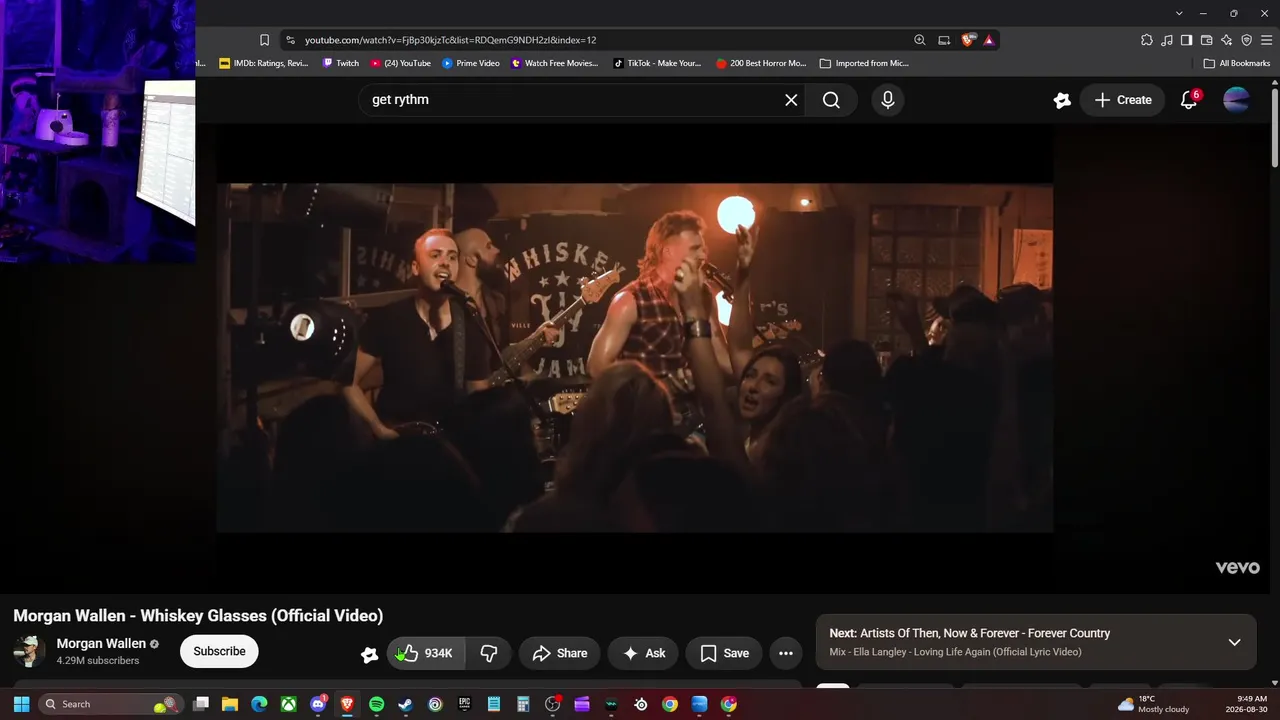Open browser extensions puzzle menu
Viewport: 1280px width, 720px height.
coord(1147,40)
